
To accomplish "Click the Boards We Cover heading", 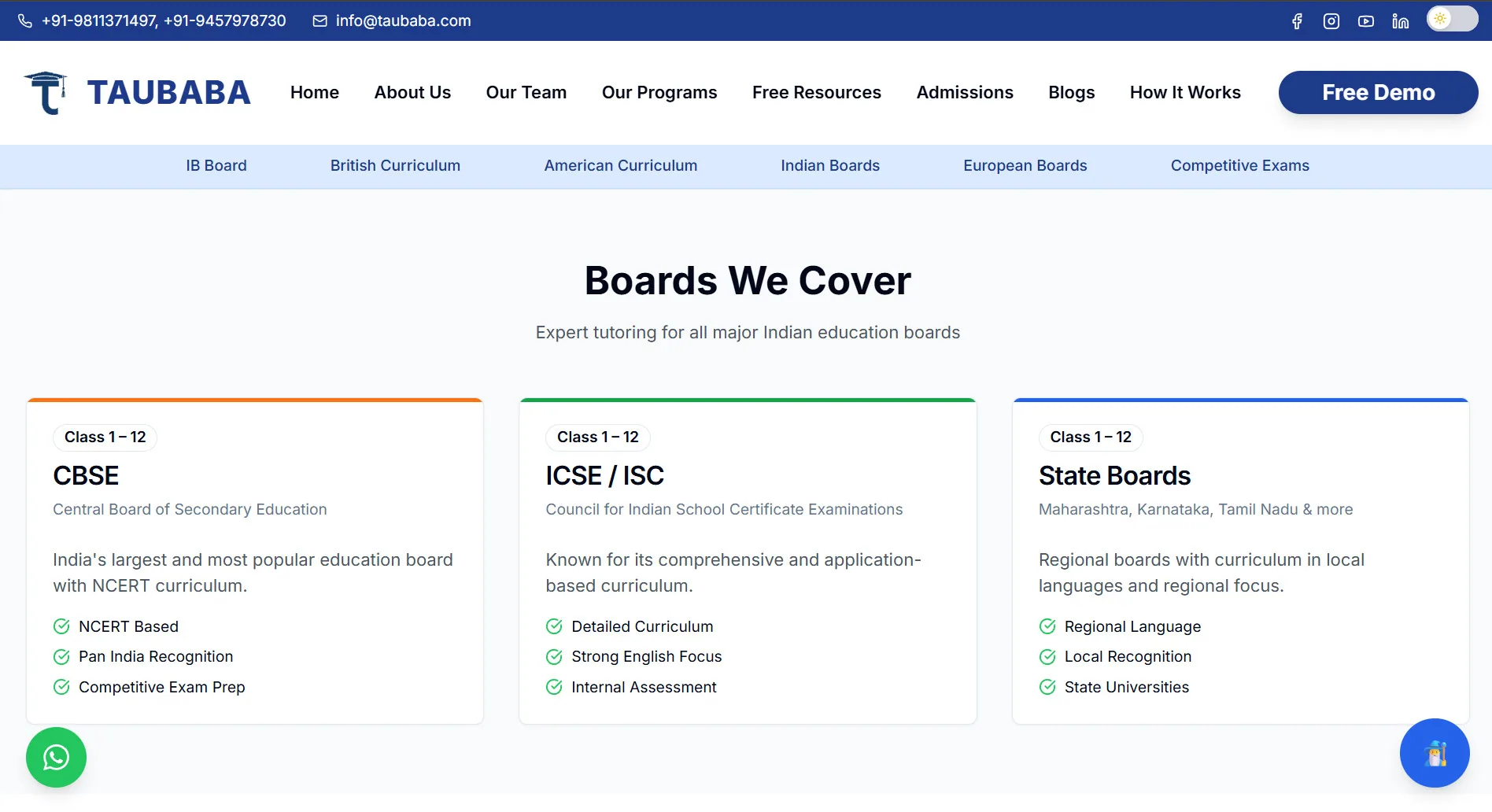I will click(x=748, y=281).
